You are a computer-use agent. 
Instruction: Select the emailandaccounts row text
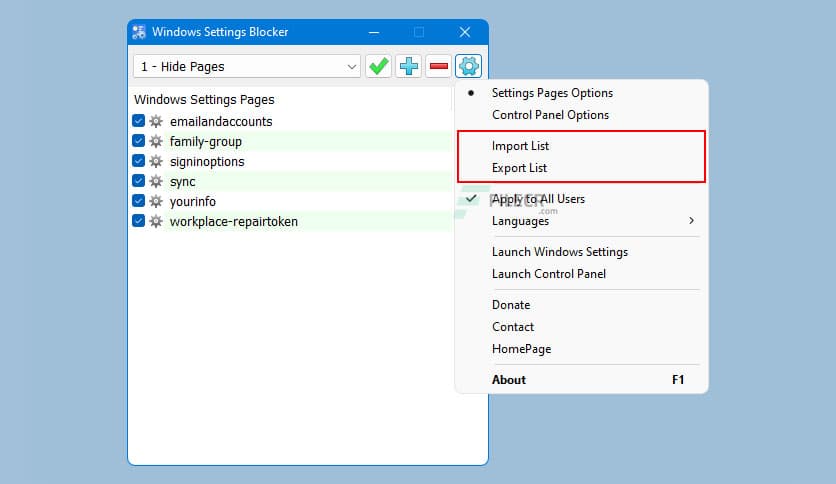coord(221,122)
